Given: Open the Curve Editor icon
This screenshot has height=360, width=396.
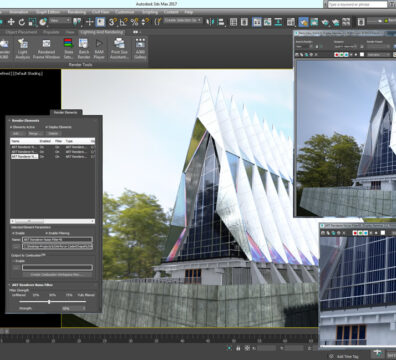Looking at the screenshot, I should click(x=267, y=22).
